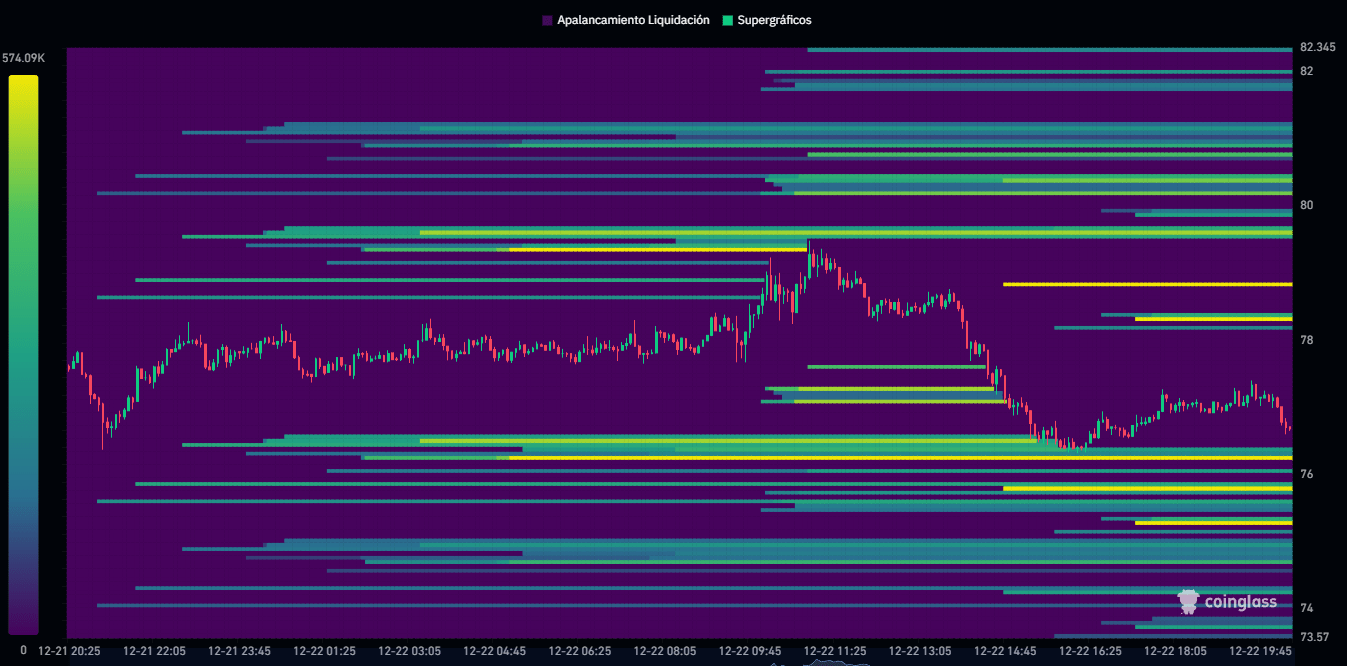Click the 12-22 04:45 time label
The image size is (1347, 666).
coord(494,651)
